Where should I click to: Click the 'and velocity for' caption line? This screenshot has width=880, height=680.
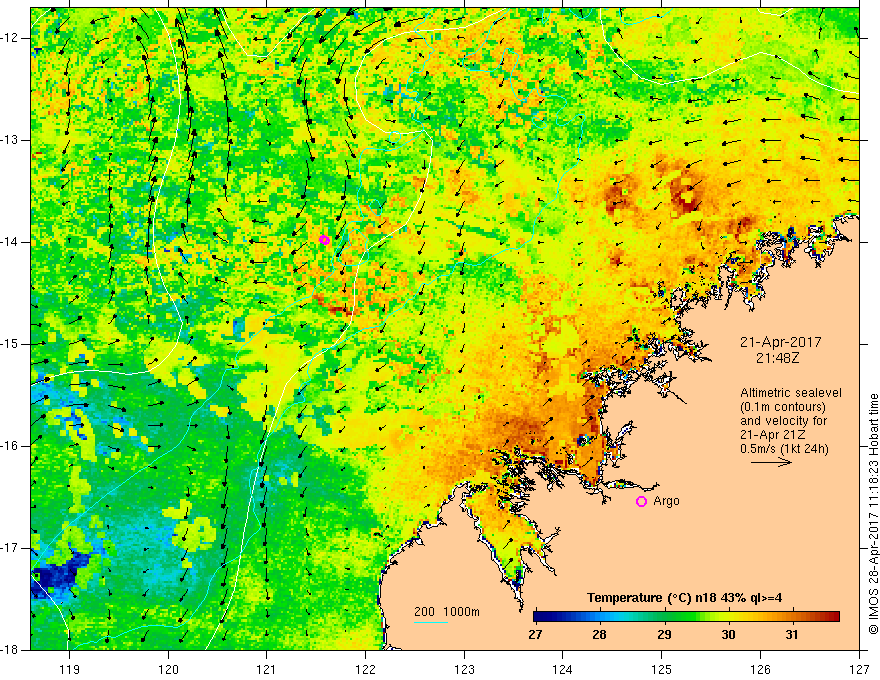pyautogui.click(x=783, y=421)
